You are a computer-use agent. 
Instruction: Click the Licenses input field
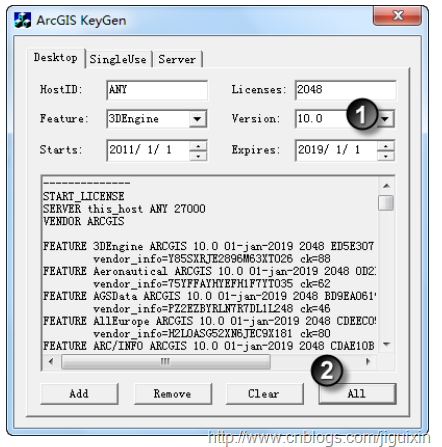346,90
